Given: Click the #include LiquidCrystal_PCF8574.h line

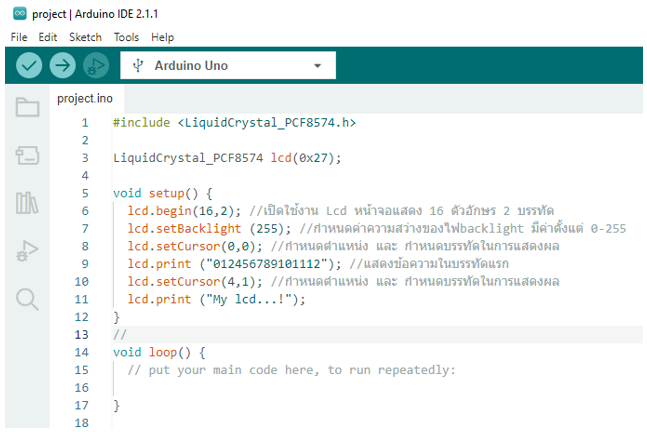Looking at the screenshot, I should tap(234, 123).
